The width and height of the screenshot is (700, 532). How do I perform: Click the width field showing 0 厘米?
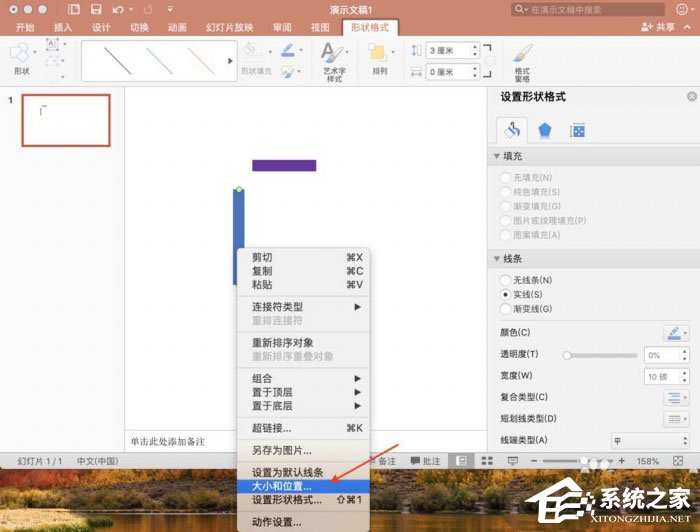tap(449, 71)
